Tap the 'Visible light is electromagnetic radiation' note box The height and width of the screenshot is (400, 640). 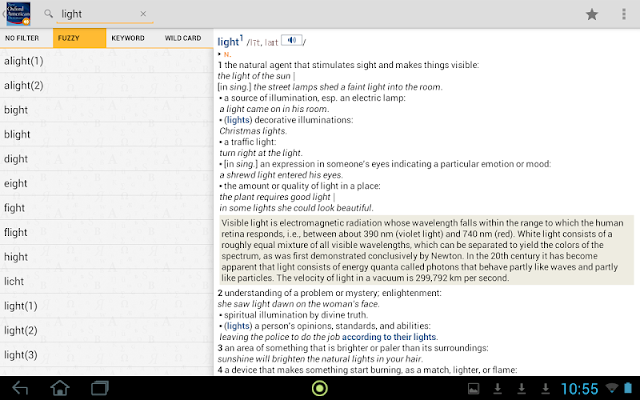click(x=427, y=250)
